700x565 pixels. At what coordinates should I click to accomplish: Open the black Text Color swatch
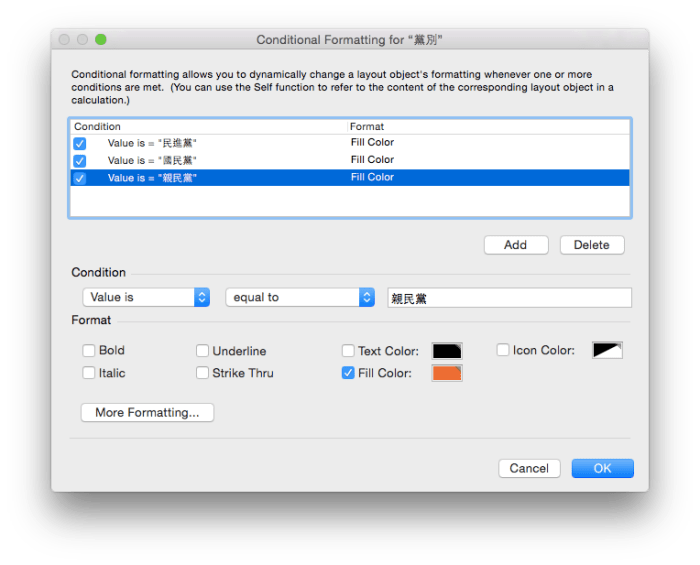pyautogui.click(x=446, y=351)
